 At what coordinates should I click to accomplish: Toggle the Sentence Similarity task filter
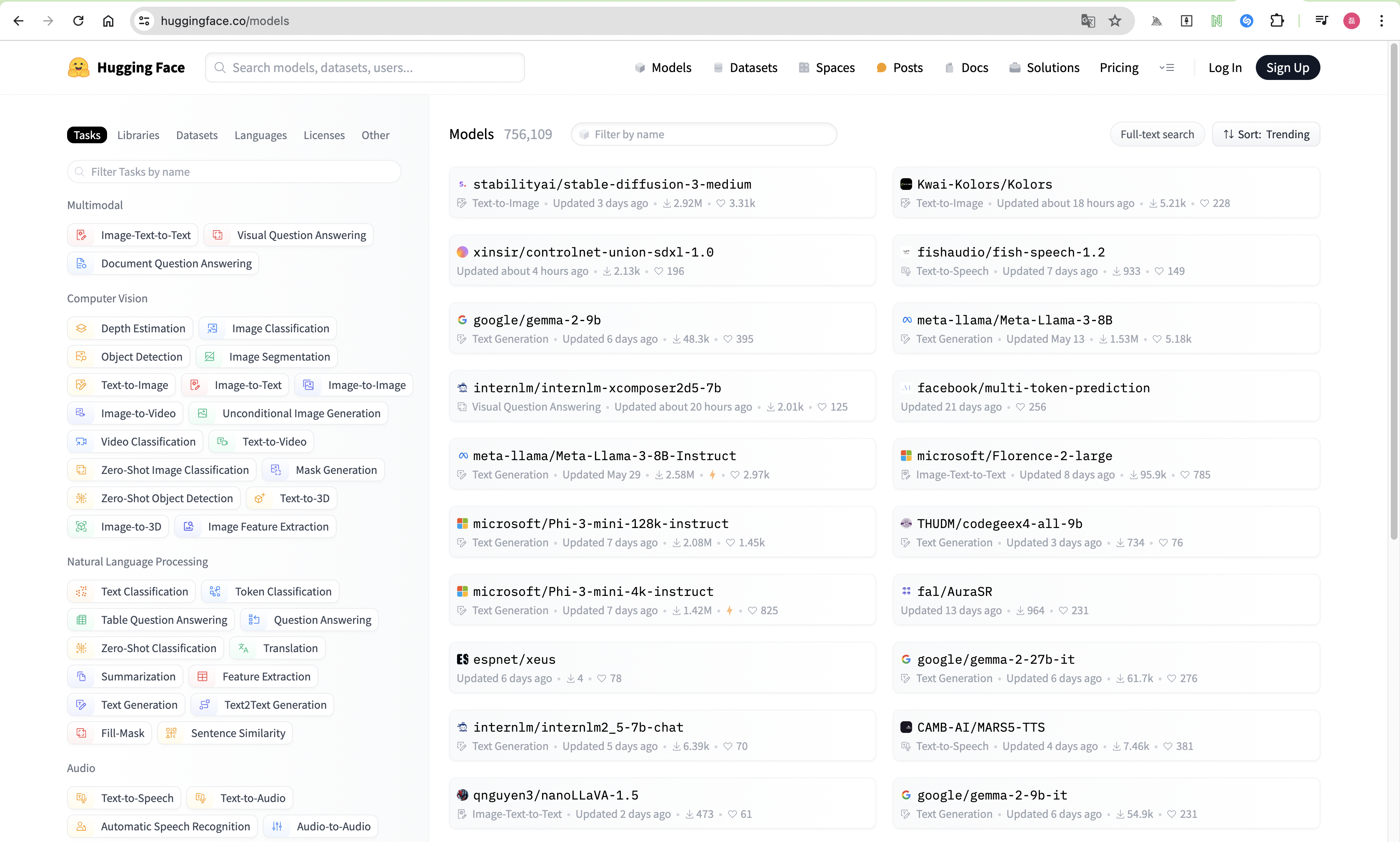coord(225,733)
